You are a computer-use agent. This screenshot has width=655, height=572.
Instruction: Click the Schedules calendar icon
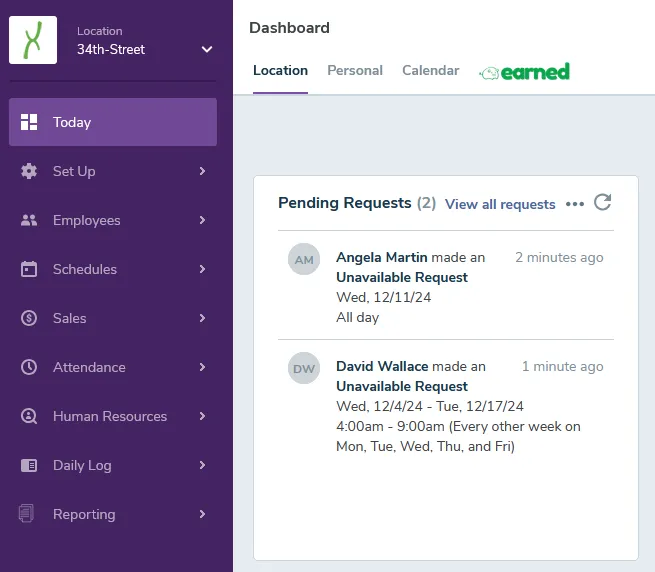tap(29, 269)
